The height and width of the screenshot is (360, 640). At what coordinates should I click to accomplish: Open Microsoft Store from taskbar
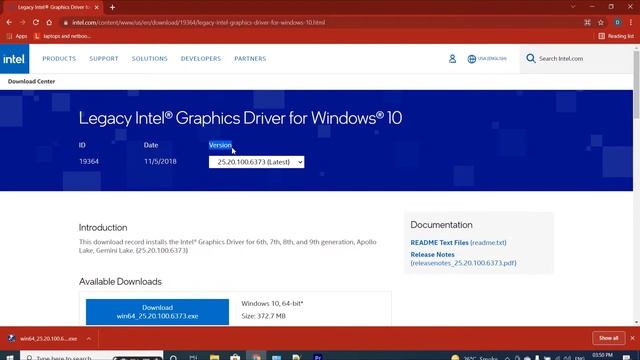(x=235, y=357)
